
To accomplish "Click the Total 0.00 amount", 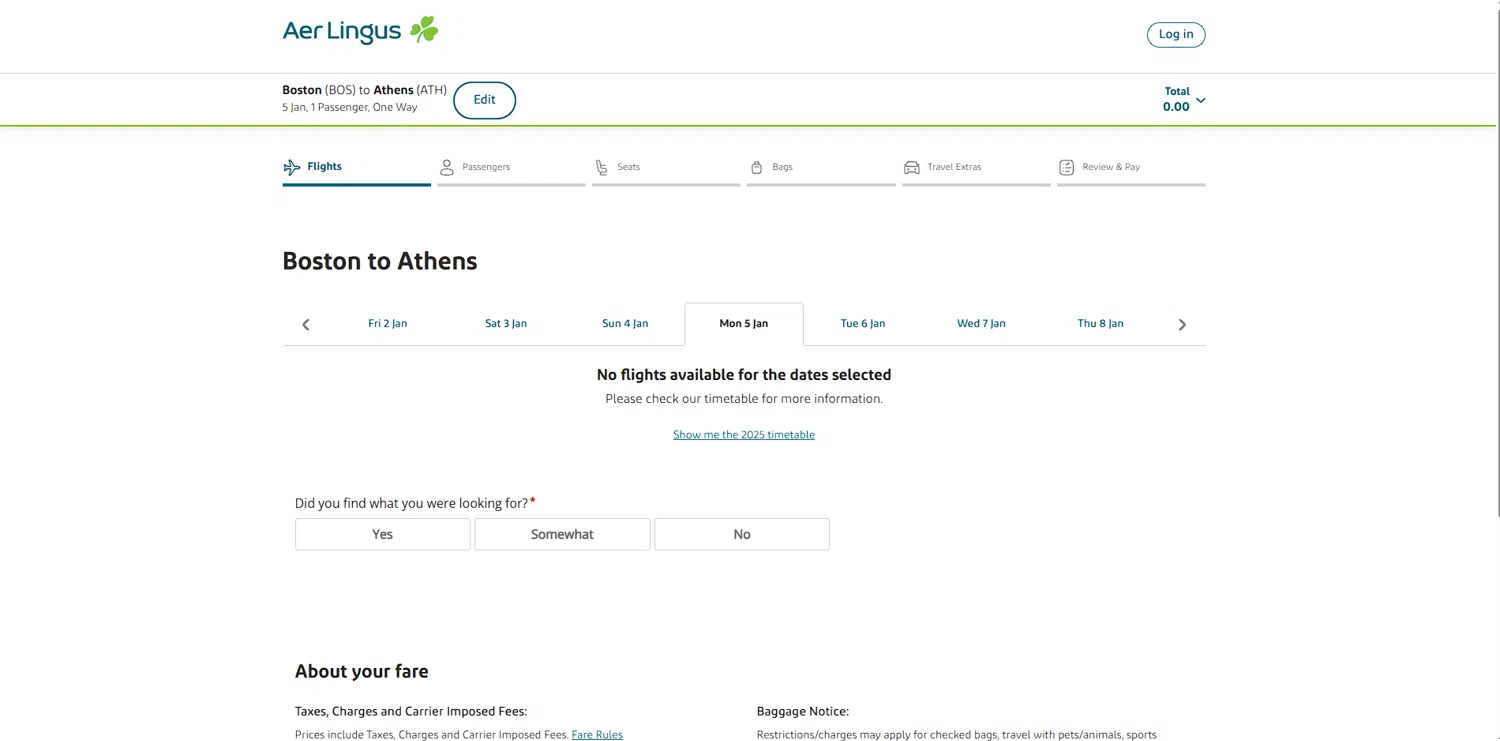I will 1176,107.
